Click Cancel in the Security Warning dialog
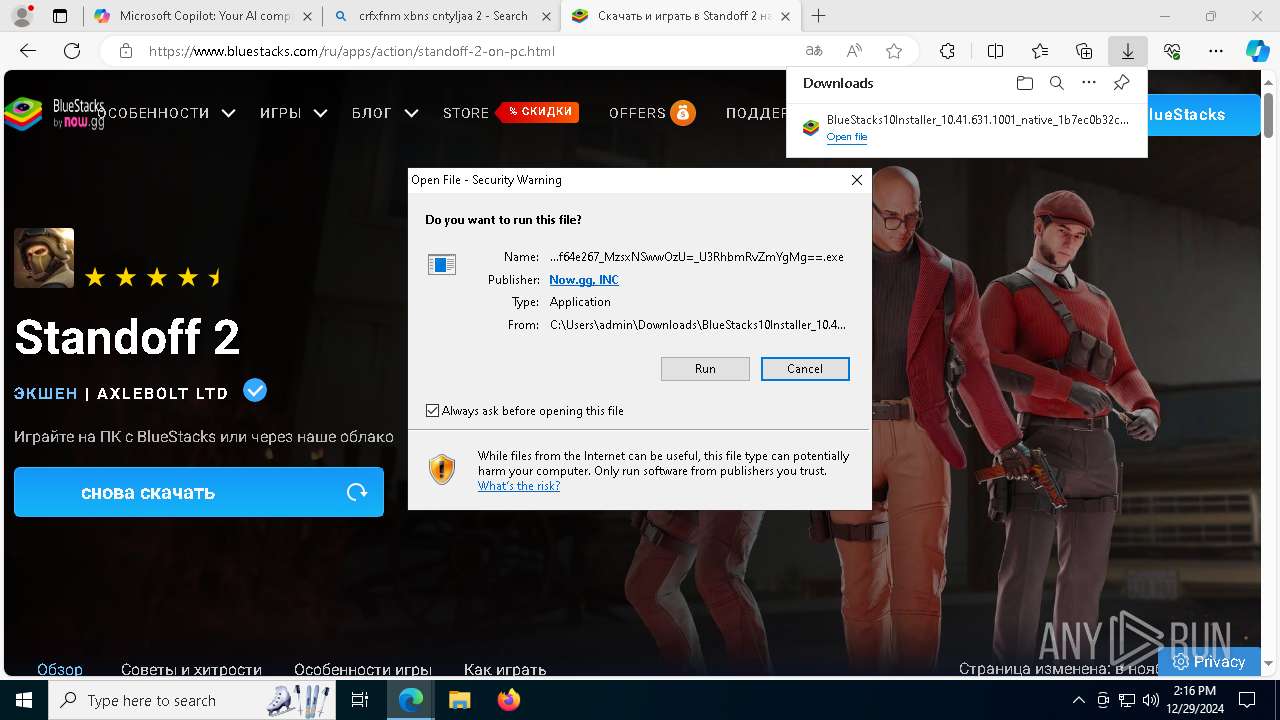1280x720 pixels. pos(805,369)
